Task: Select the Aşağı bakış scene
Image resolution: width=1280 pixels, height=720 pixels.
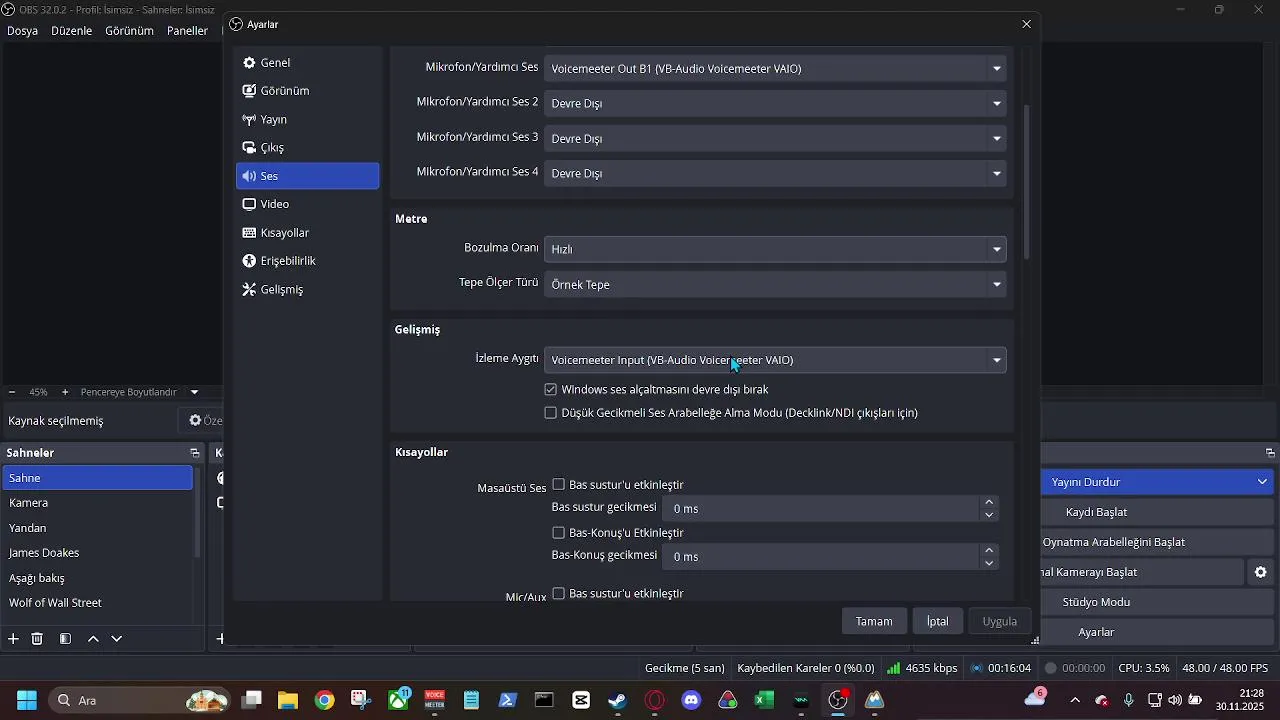Action: [97, 578]
